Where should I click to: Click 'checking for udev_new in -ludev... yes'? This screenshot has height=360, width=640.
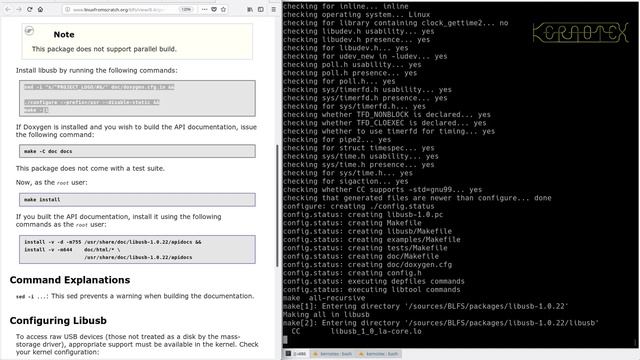[x=365, y=56]
